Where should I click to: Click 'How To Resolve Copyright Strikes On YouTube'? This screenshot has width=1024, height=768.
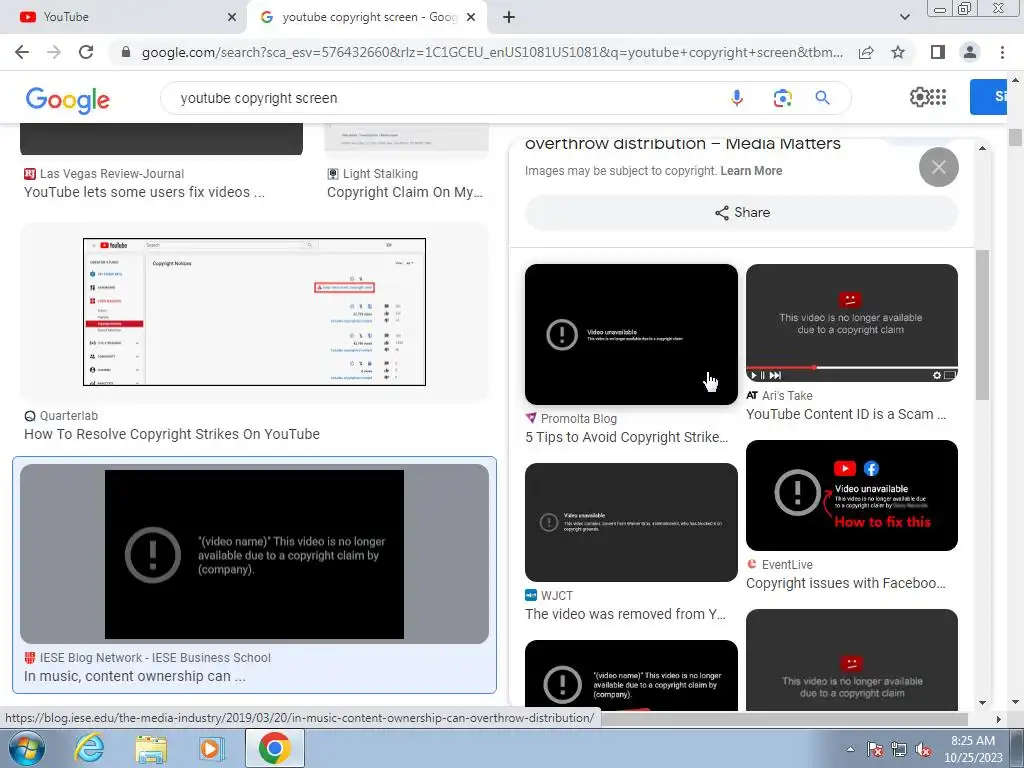(x=172, y=434)
